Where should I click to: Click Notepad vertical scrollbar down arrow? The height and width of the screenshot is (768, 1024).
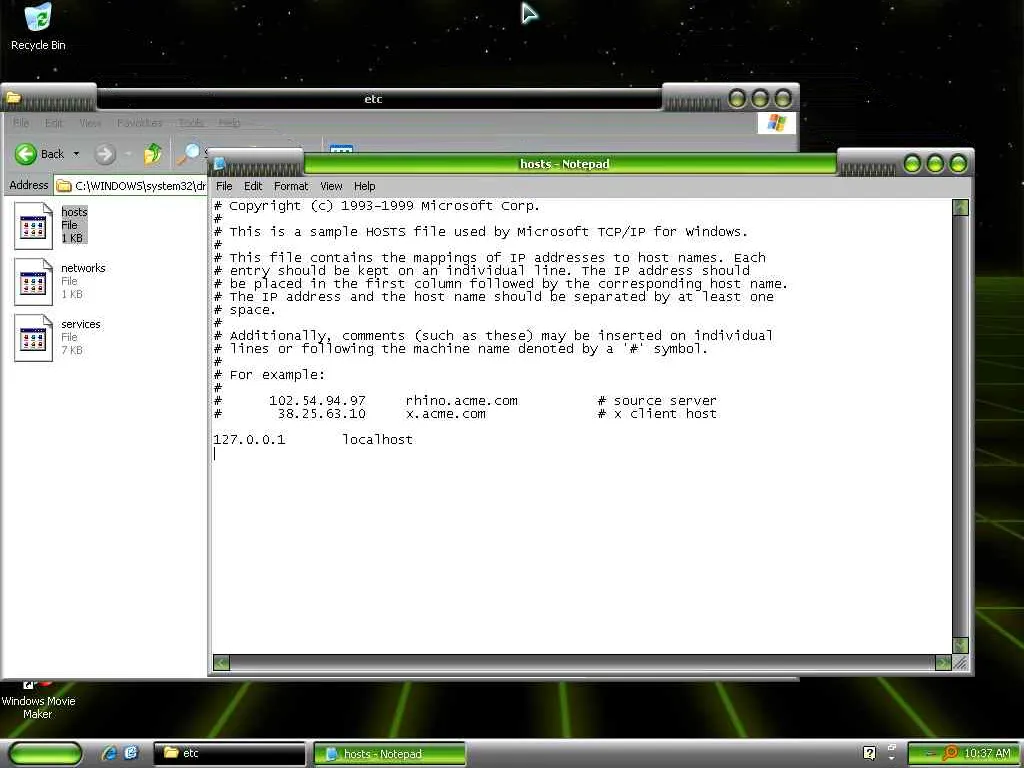960,645
